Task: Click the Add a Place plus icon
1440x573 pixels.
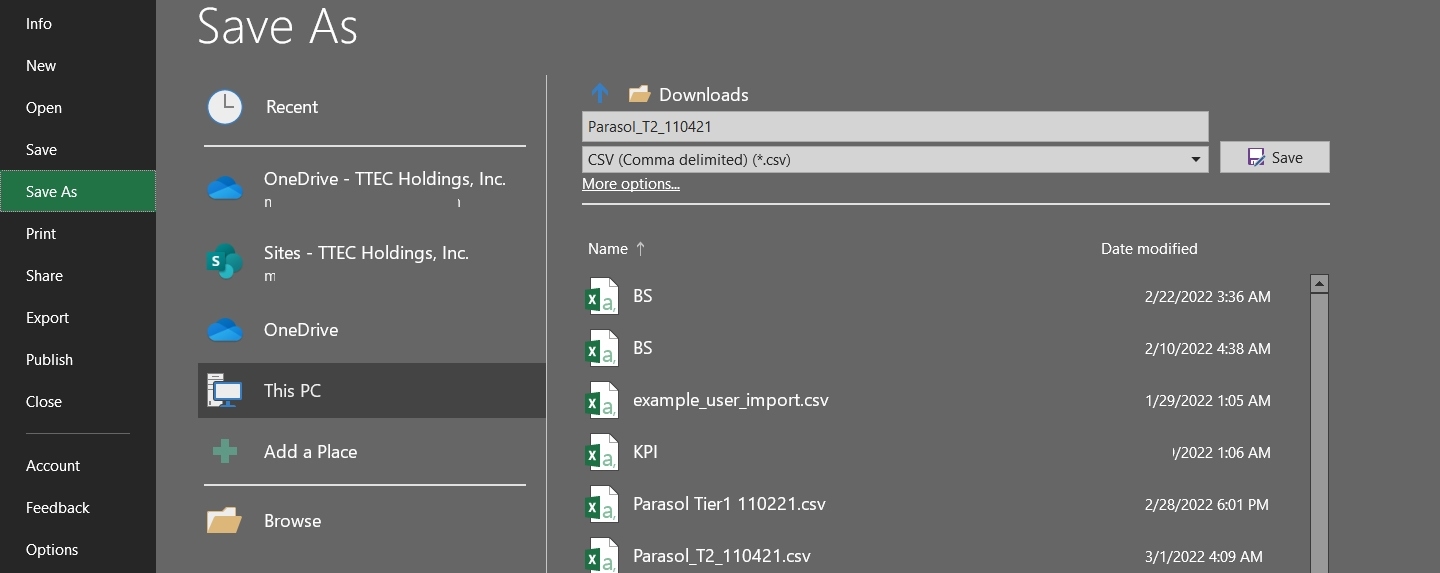Action: (225, 452)
